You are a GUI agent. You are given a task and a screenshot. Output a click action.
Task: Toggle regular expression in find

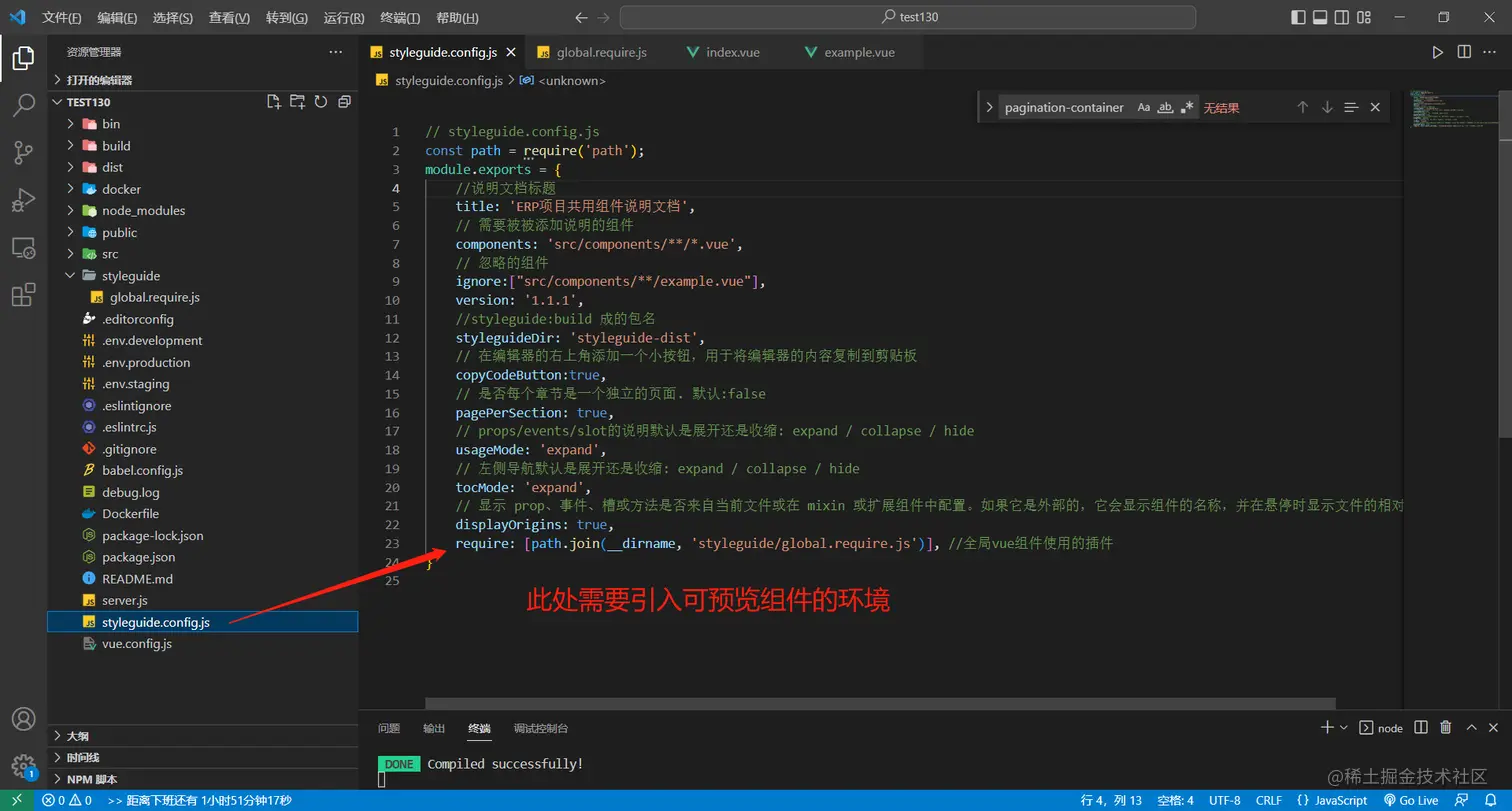coord(1187,107)
